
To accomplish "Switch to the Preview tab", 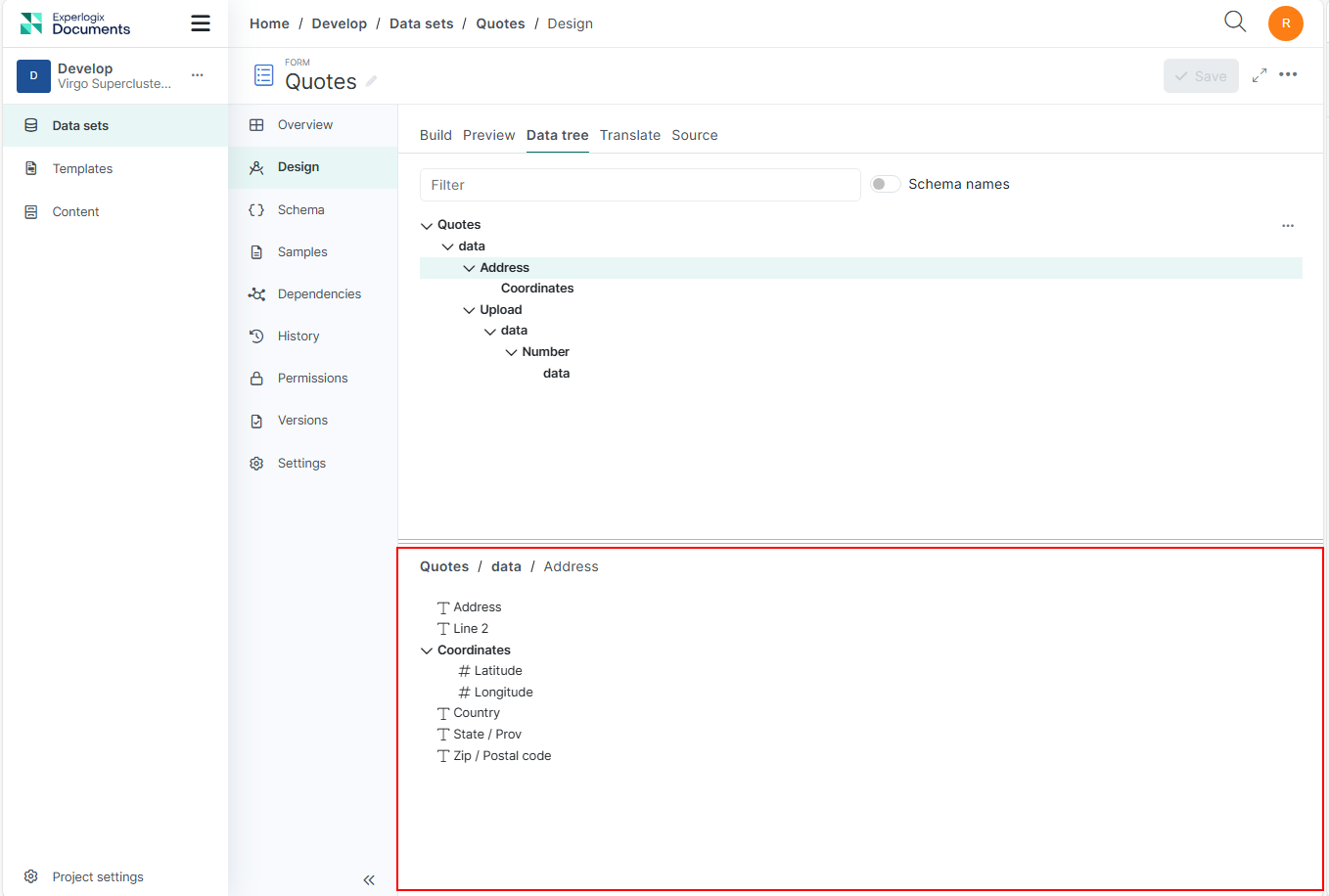I will tap(489, 135).
